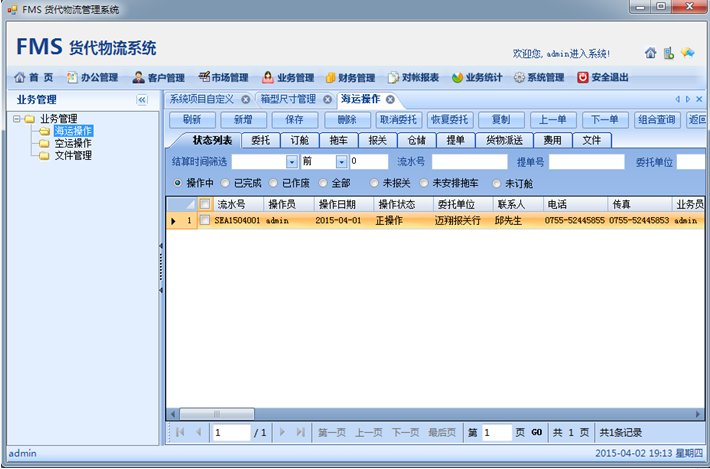Click the 刷新 button
The height and width of the screenshot is (469, 710).
pyautogui.click(x=193, y=119)
